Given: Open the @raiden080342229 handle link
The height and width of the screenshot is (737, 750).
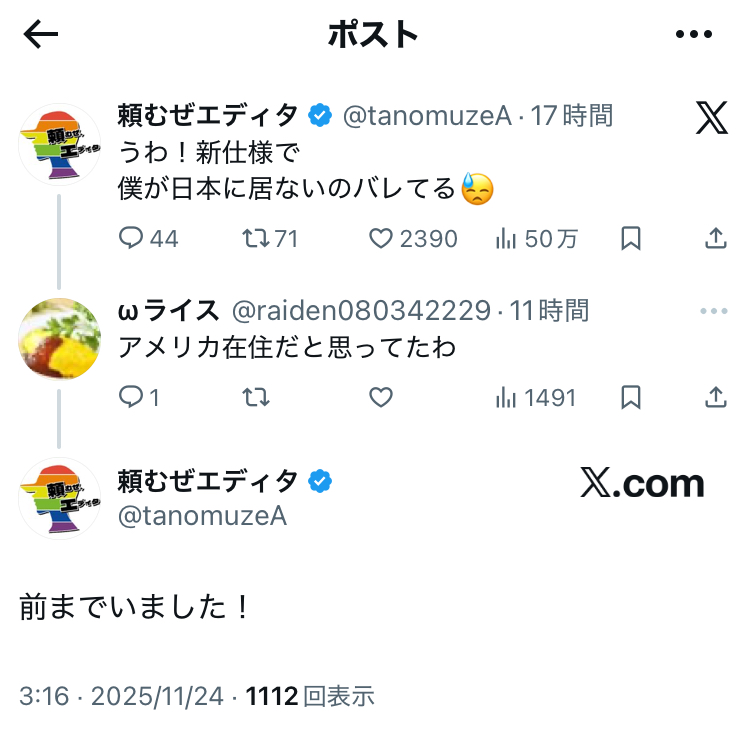Looking at the screenshot, I should (x=361, y=311).
